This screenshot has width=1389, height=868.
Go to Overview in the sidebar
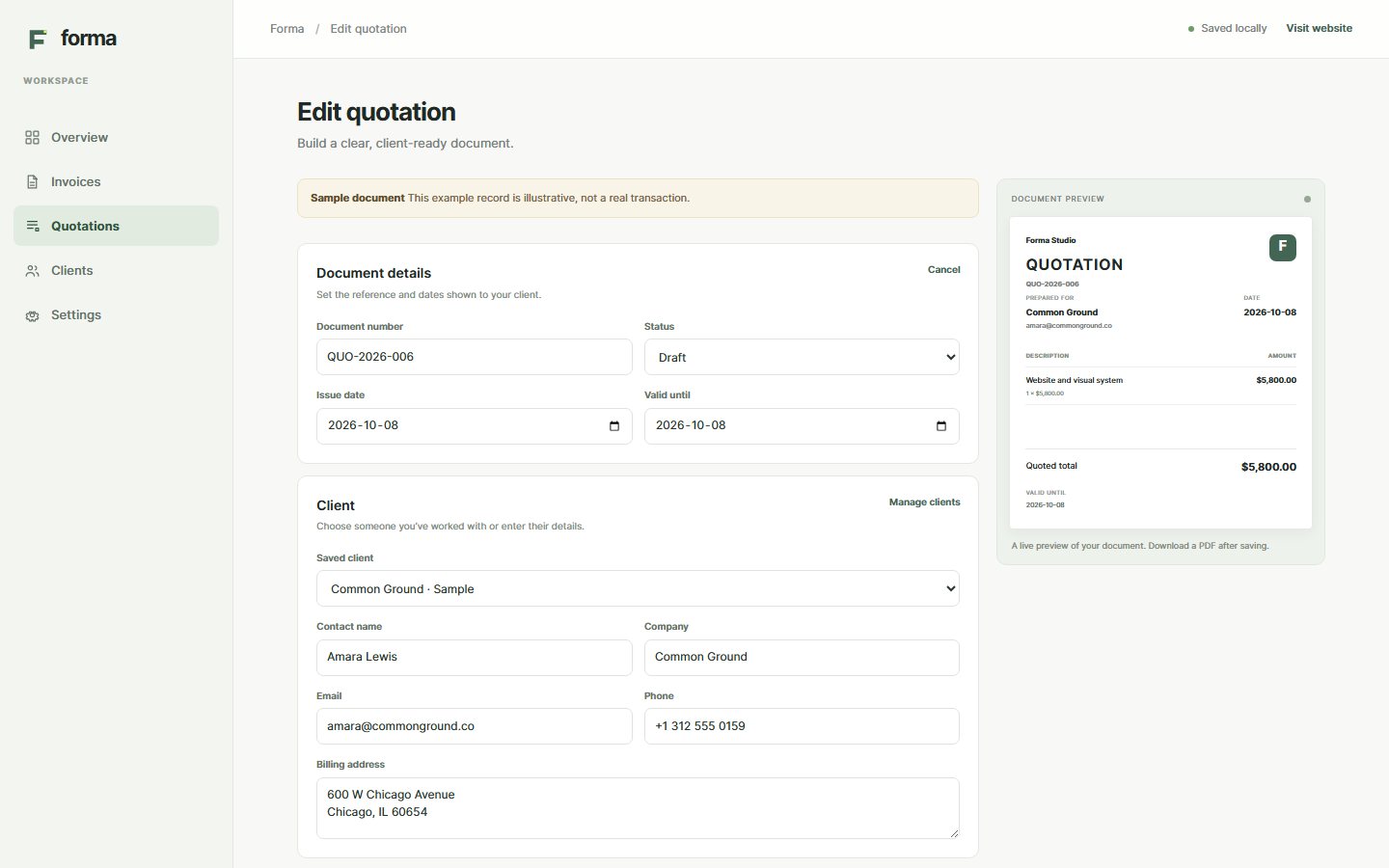coord(116,138)
